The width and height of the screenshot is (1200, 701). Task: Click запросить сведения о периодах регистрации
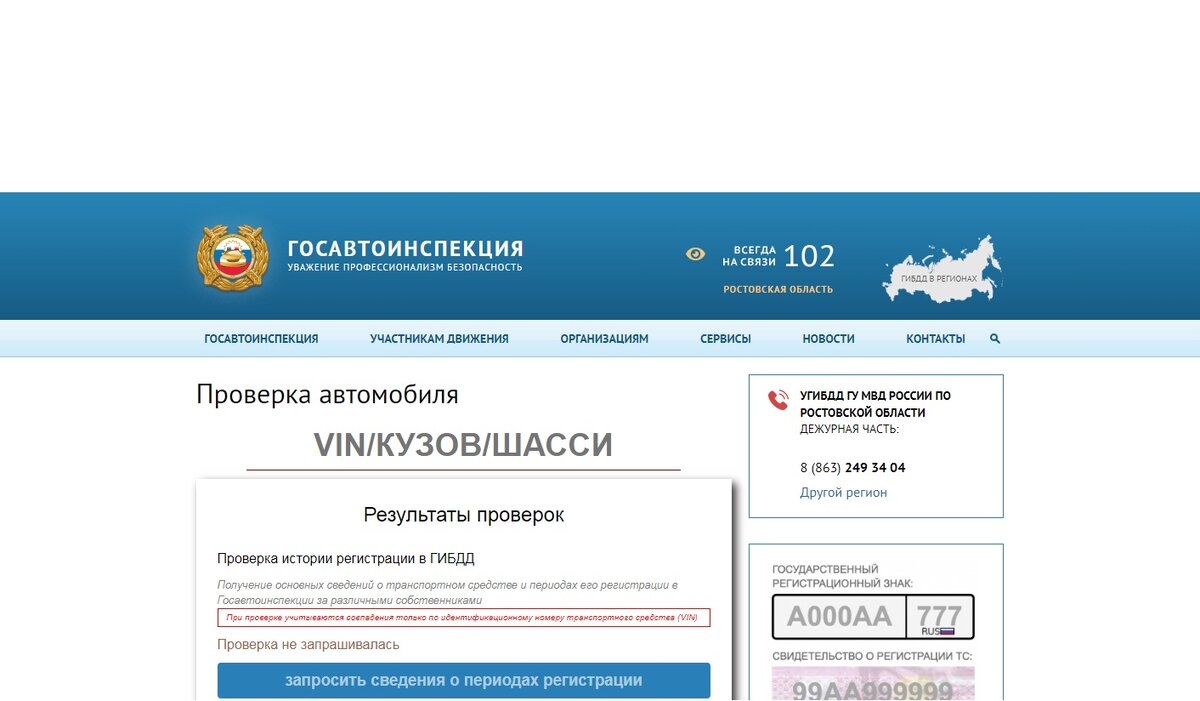(463, 680)
